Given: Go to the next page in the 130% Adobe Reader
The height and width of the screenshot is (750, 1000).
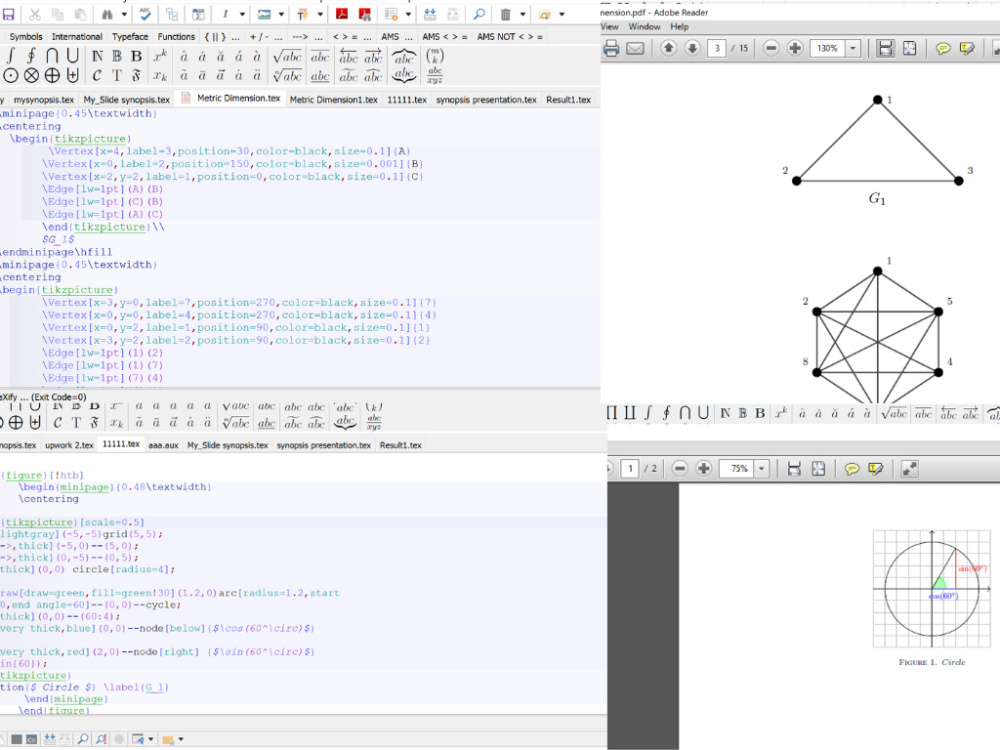Looking at the screenshot, I should point(693,48).
